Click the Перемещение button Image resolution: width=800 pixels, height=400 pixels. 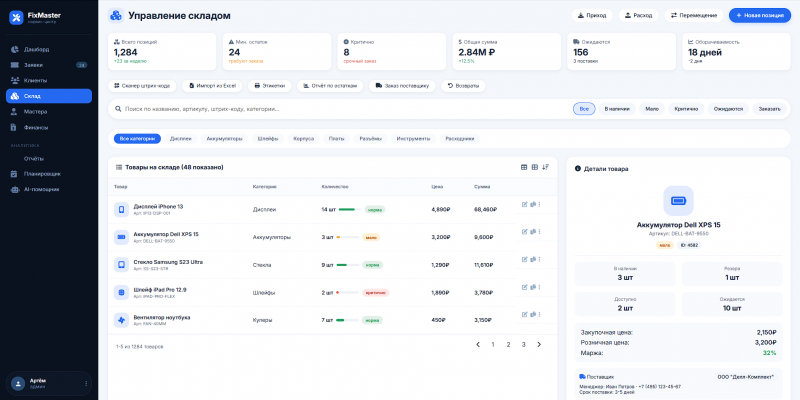(x=694, y=15)
